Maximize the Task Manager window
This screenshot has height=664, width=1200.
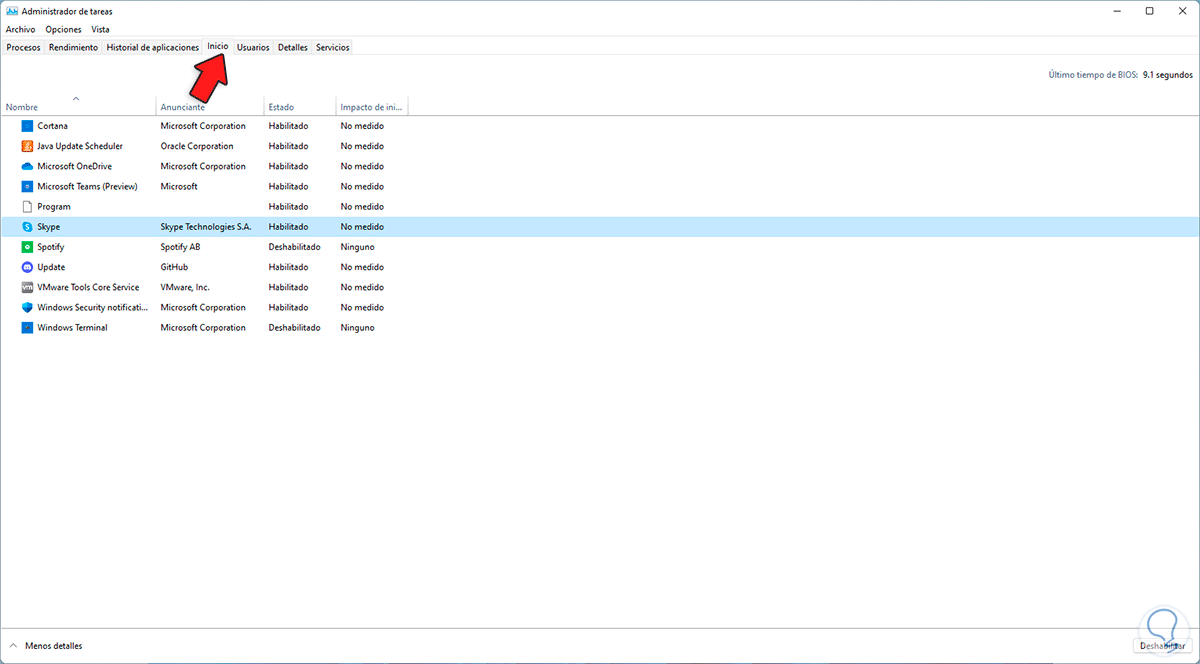[1149, 11]
